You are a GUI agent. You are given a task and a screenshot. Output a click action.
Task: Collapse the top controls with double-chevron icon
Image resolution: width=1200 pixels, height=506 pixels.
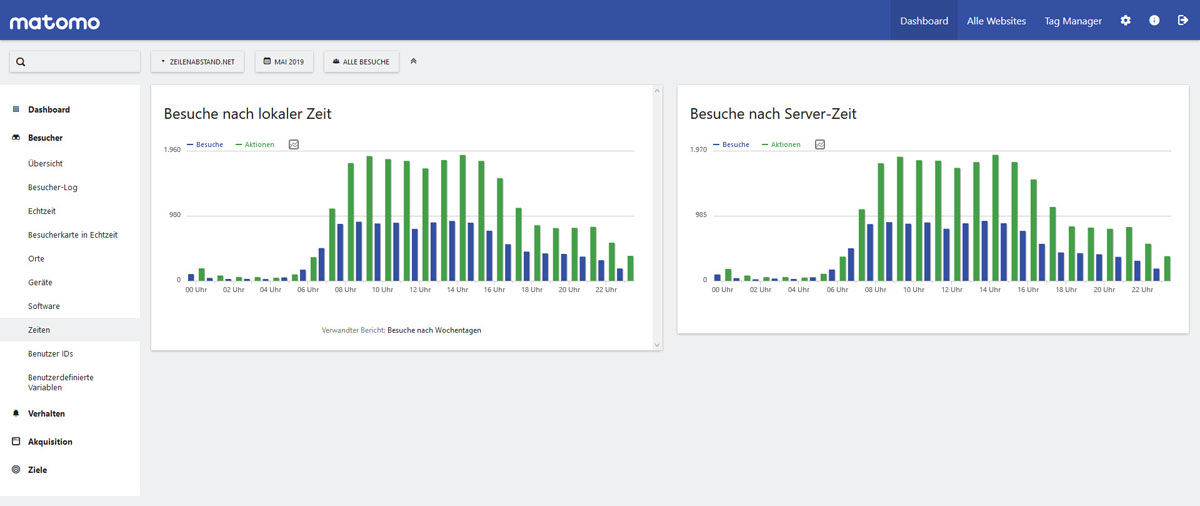[414, 62]
